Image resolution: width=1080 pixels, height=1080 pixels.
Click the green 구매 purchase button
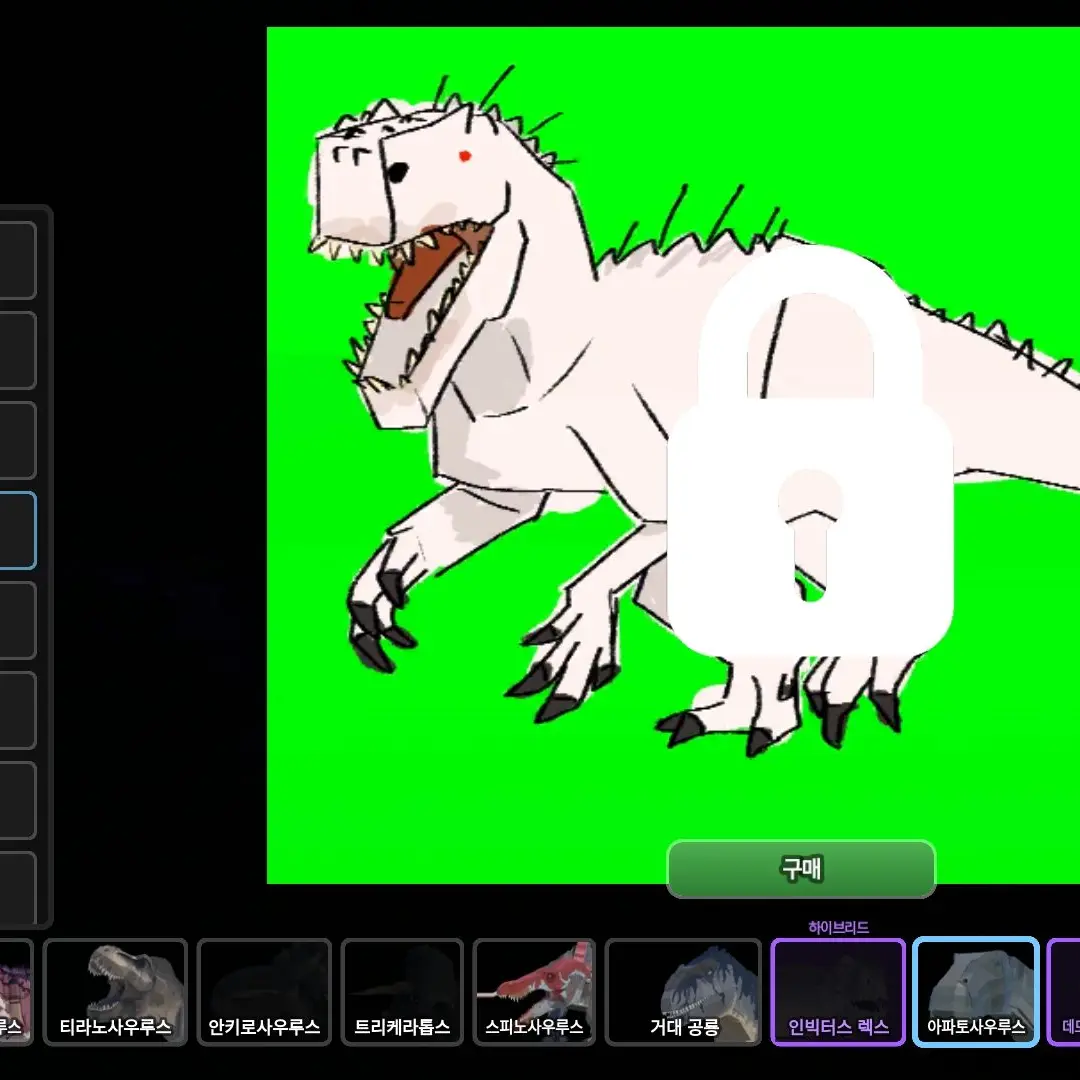point(801,869)
